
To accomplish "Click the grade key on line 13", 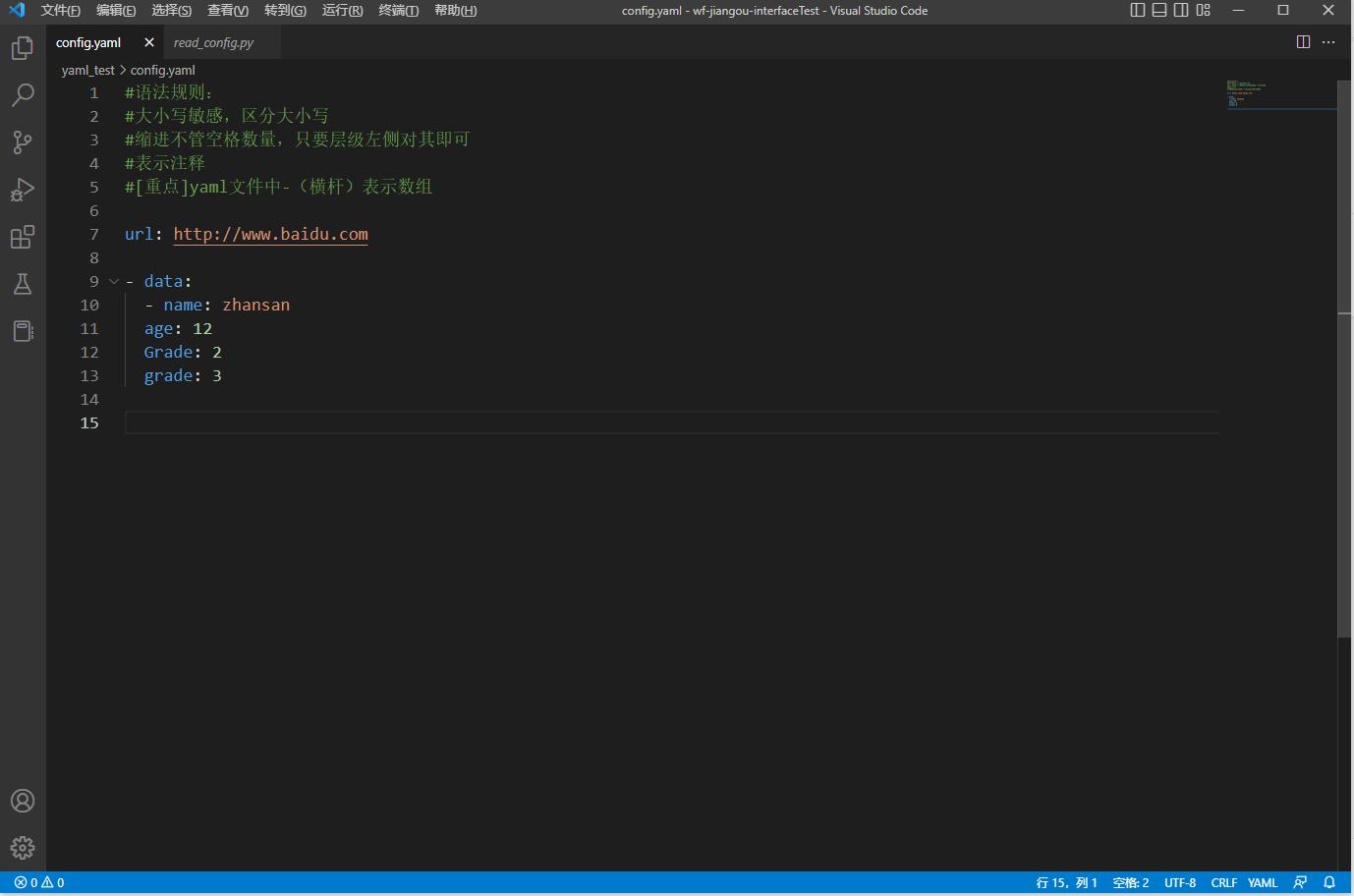I will tap(168, 375).
